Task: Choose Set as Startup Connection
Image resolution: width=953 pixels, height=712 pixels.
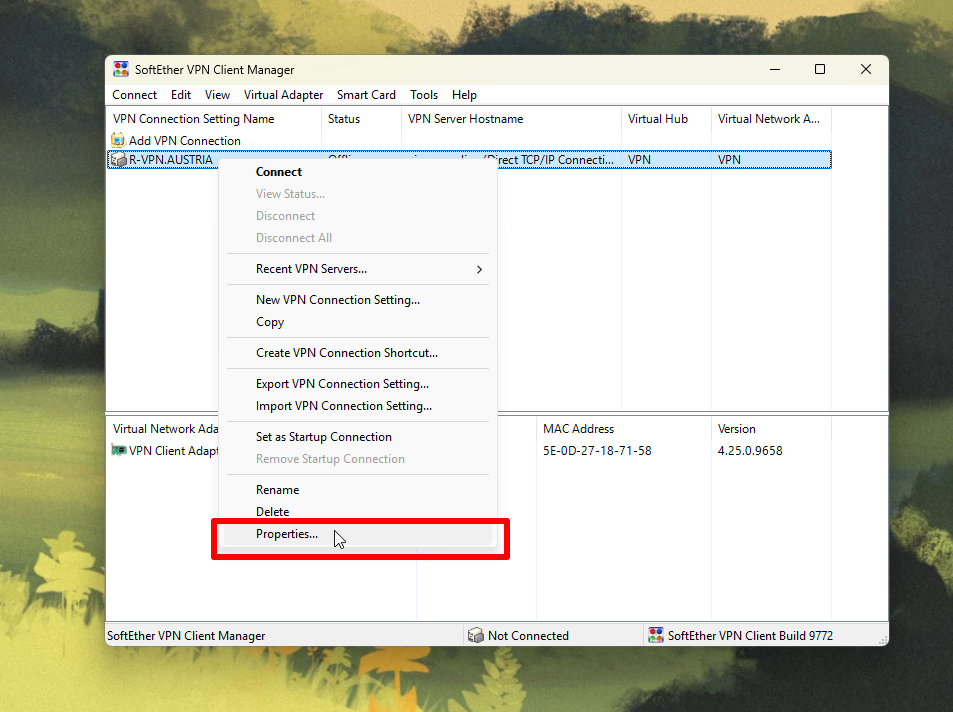Action: (x=323, y=437)
